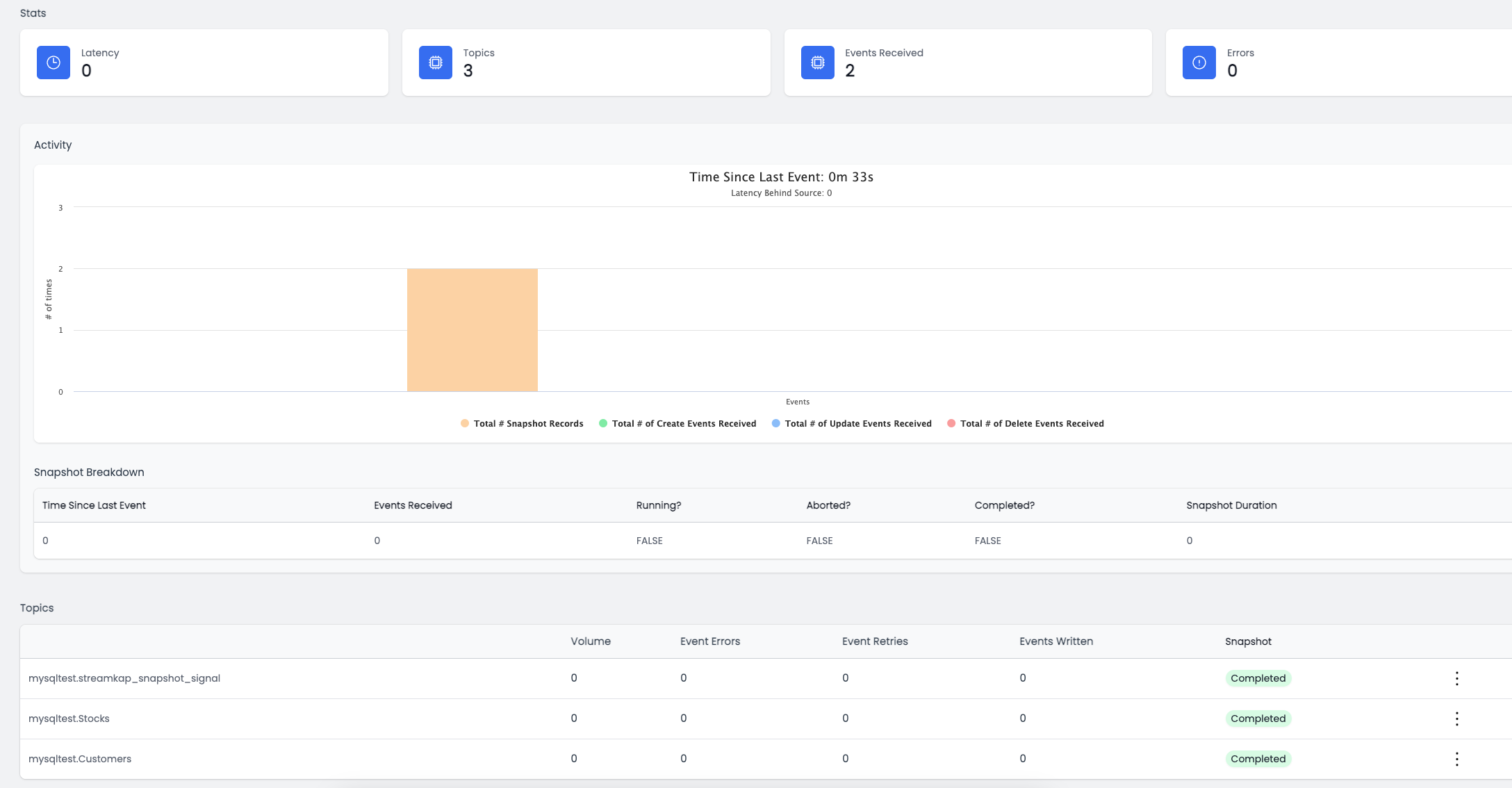
Task: Open the mysqltest.Customers topic row
Action: coord(80,759)
